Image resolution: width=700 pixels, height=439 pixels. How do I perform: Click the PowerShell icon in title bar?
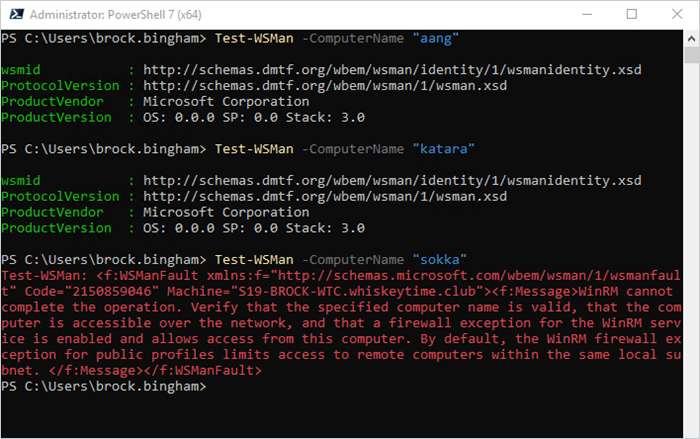(x=17, y=15)
